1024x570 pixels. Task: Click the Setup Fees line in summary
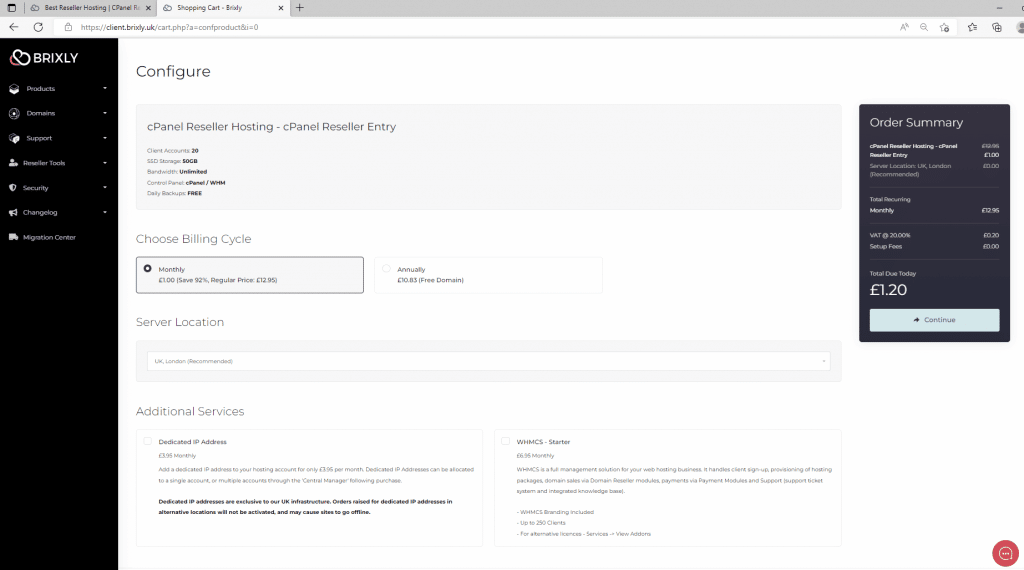(934, 247)
